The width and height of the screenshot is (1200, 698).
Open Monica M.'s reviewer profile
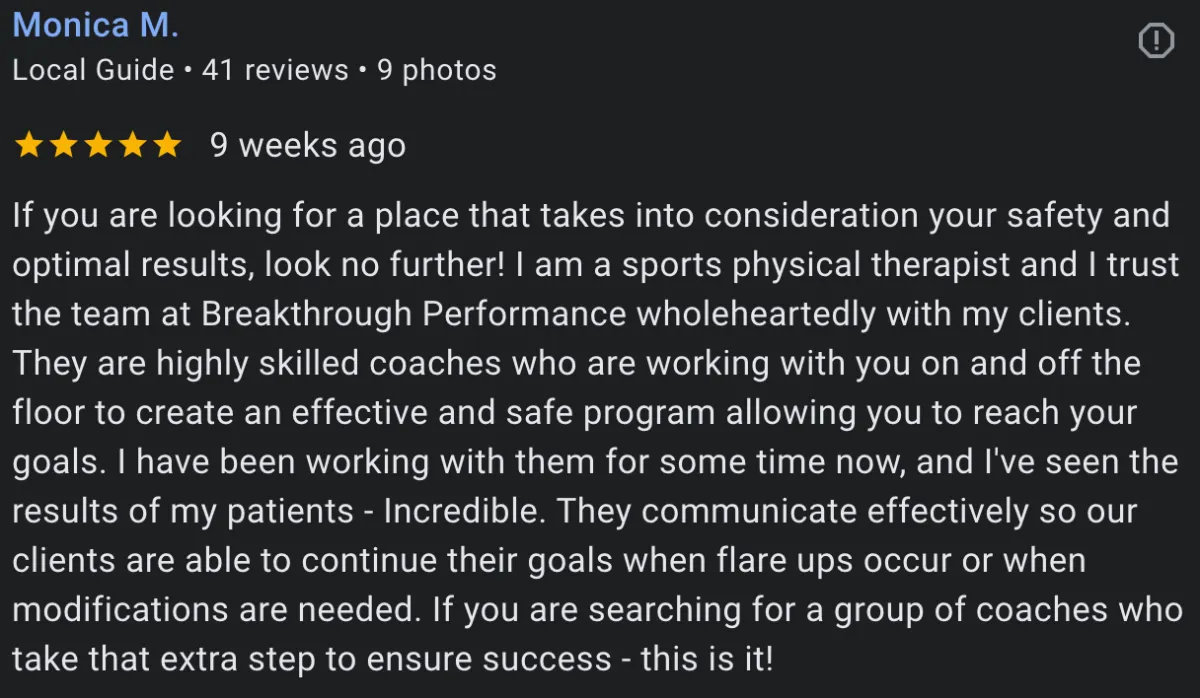coord(95,25)
